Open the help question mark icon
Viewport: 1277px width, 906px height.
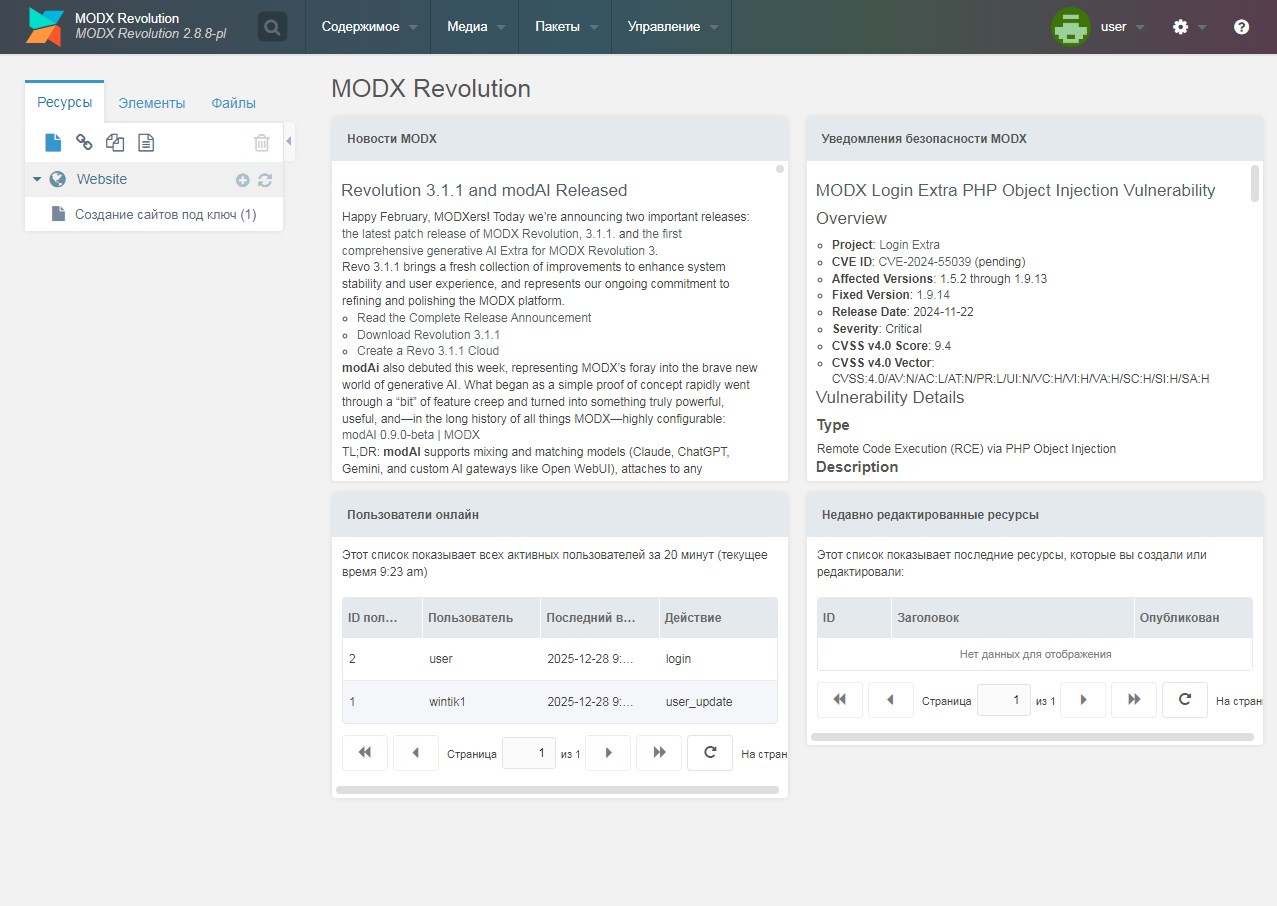pos(1241,27)
